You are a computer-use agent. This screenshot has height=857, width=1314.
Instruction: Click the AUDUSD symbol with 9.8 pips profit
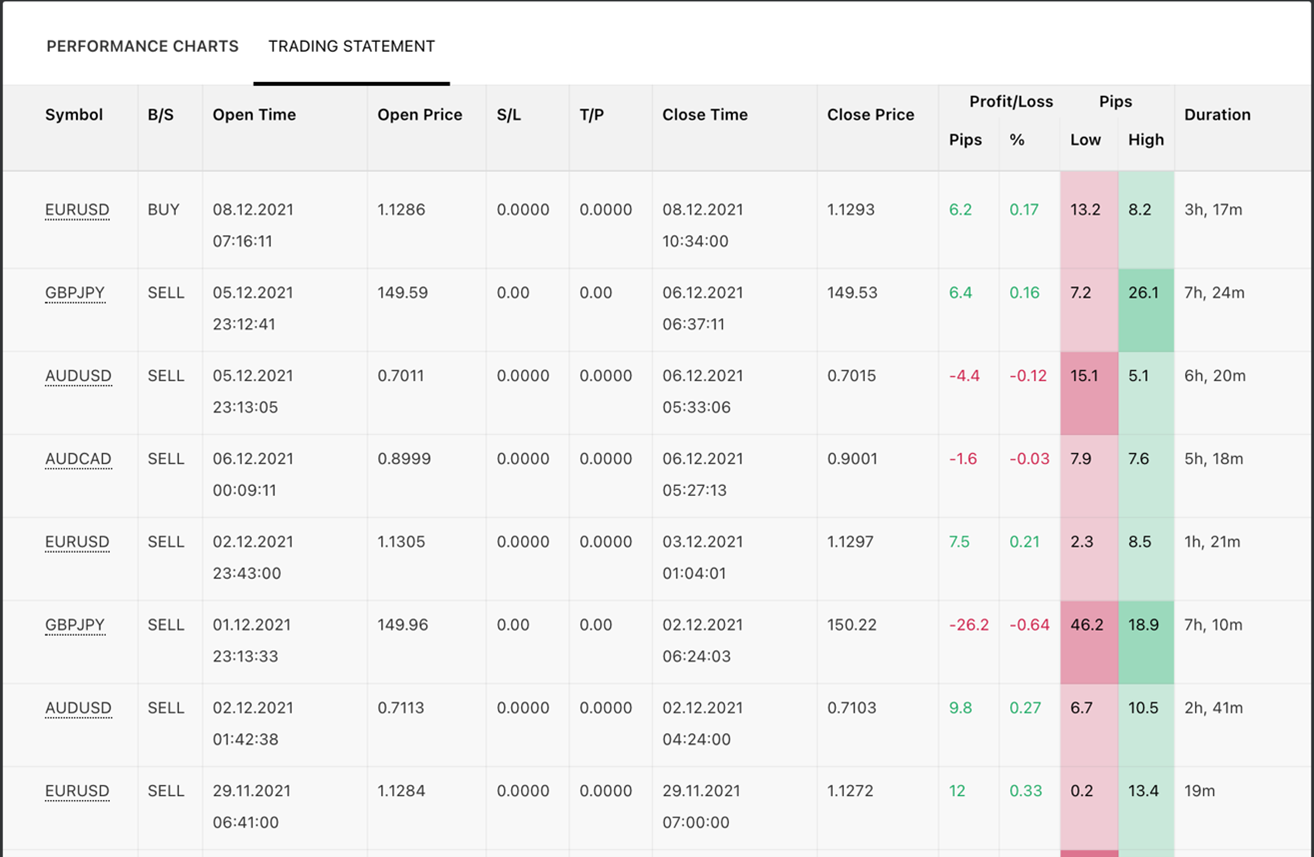coord(78,708)
